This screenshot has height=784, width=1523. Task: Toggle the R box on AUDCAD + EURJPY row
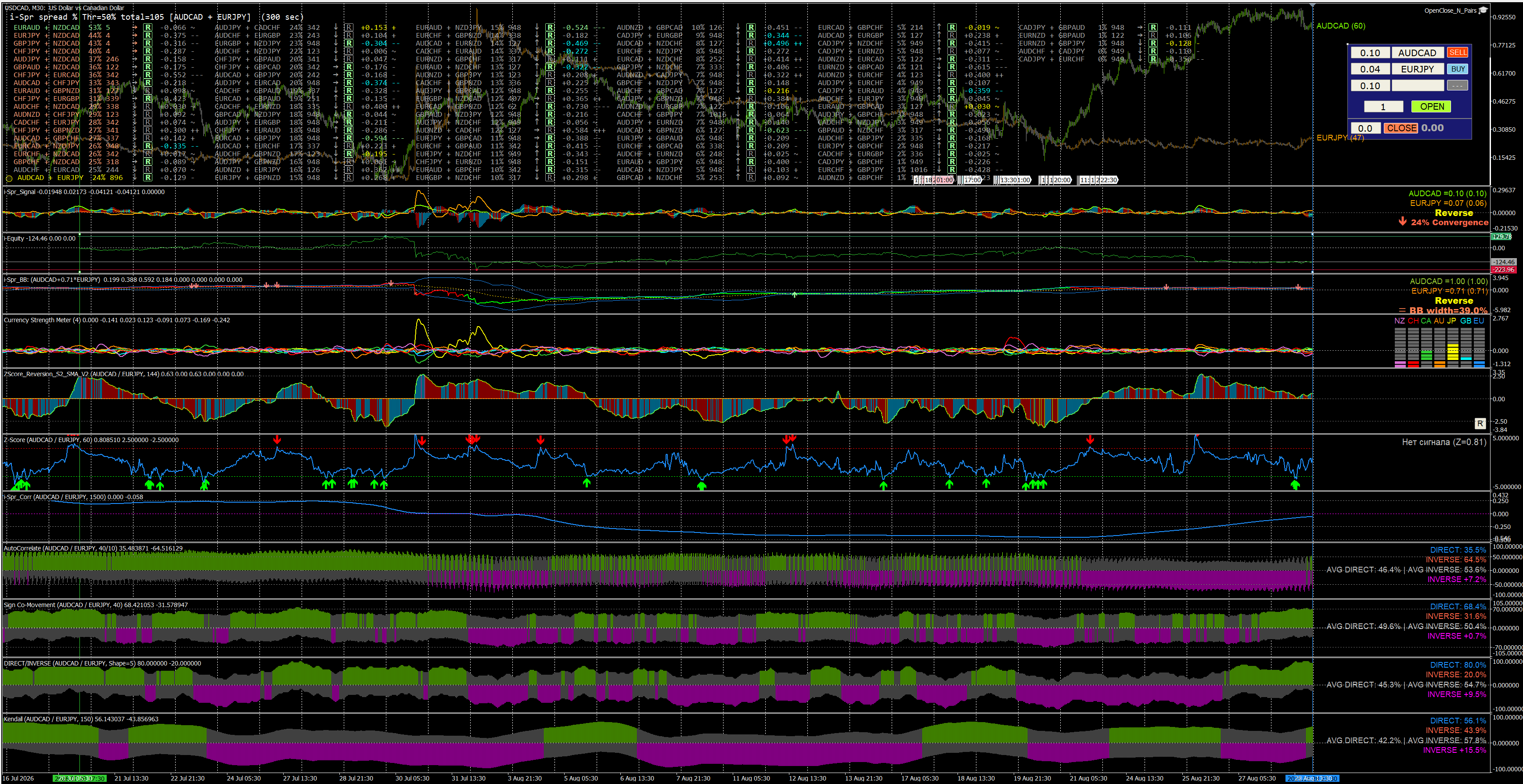(x=147, y=177)
